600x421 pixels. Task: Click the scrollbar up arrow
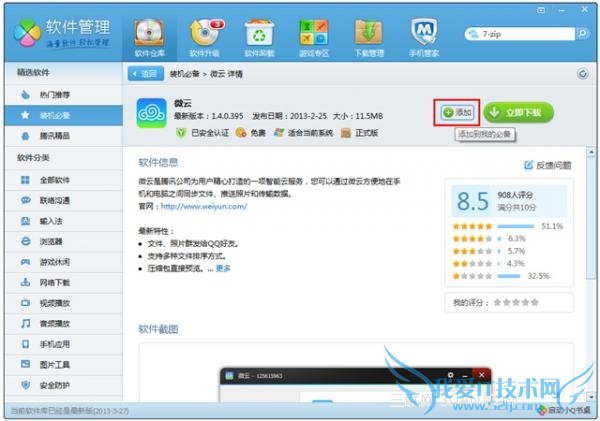point(591,152)
